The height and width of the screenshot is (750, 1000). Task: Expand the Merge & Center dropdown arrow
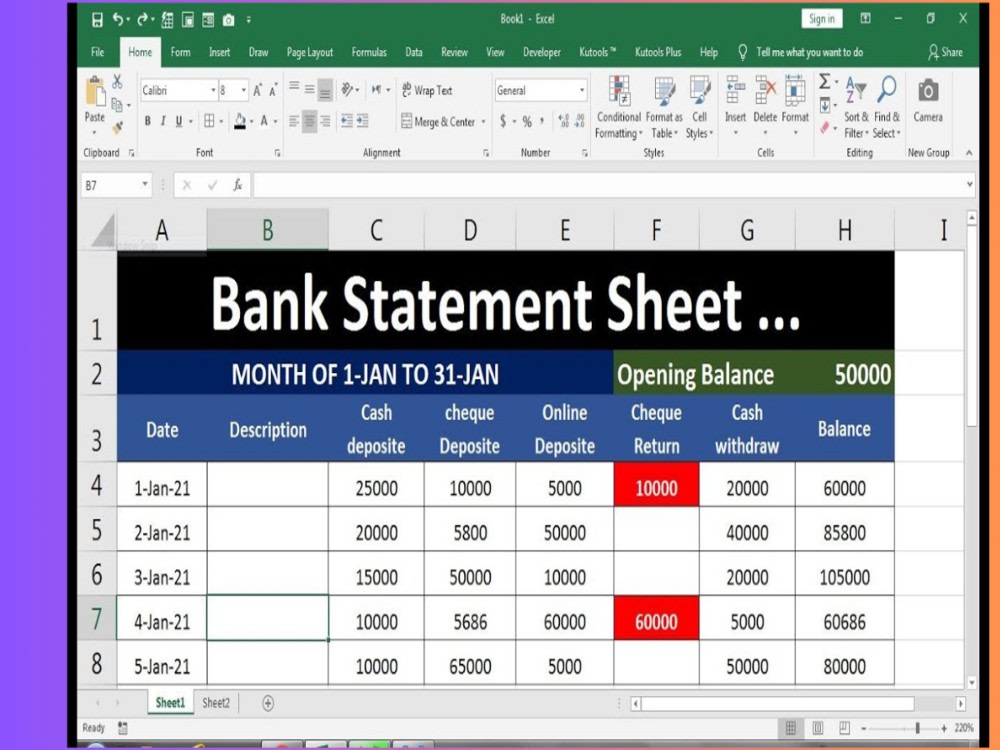[x=483, y=121]
